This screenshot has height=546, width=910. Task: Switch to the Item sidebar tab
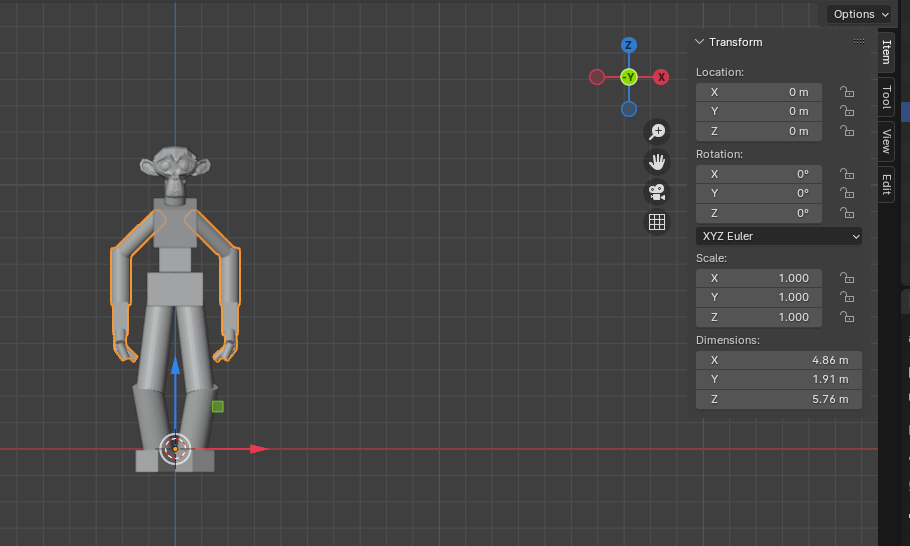tap(886, 52)
